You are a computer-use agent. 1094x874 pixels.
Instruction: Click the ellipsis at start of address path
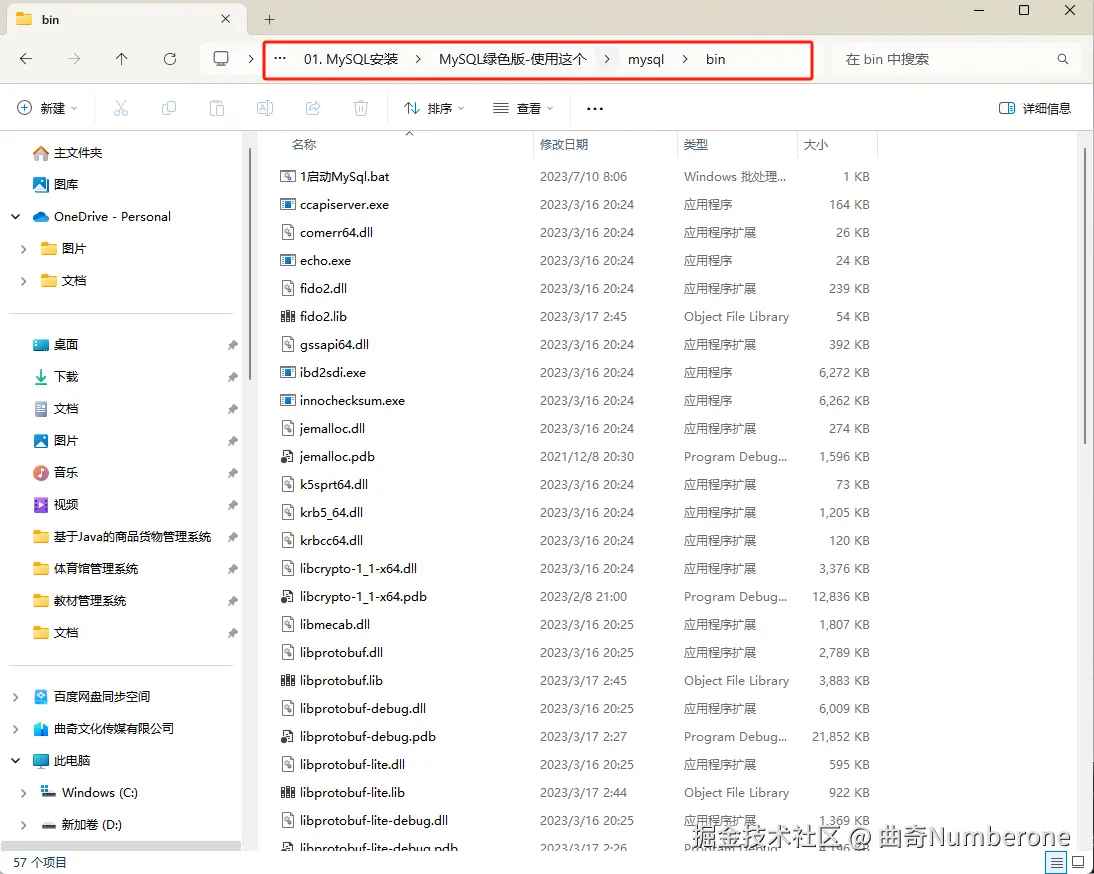280,59
